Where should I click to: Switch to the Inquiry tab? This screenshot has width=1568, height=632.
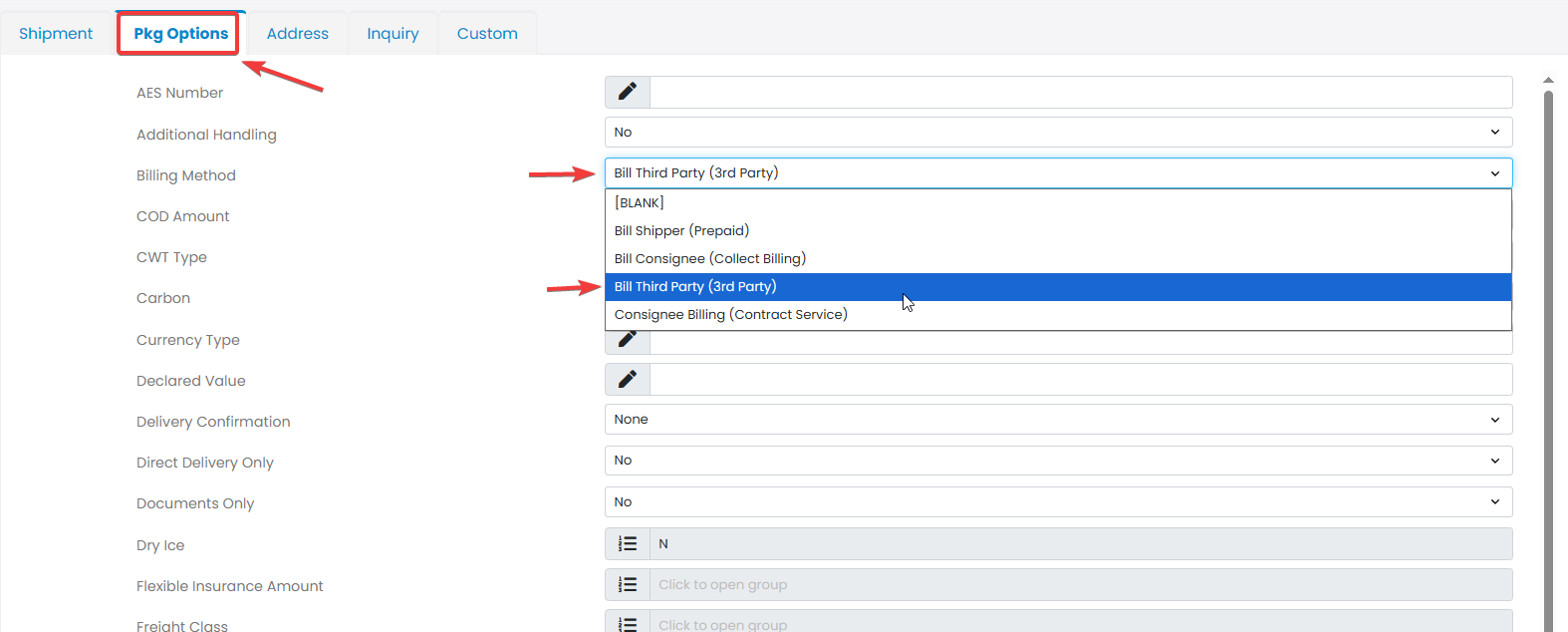coord(392,33)
